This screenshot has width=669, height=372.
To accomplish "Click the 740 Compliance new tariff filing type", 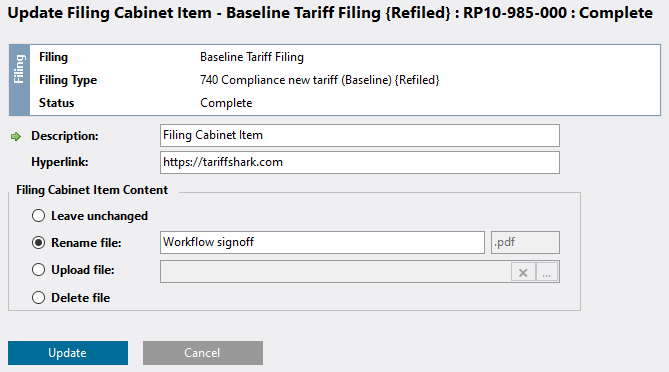I will pos(320,80).
